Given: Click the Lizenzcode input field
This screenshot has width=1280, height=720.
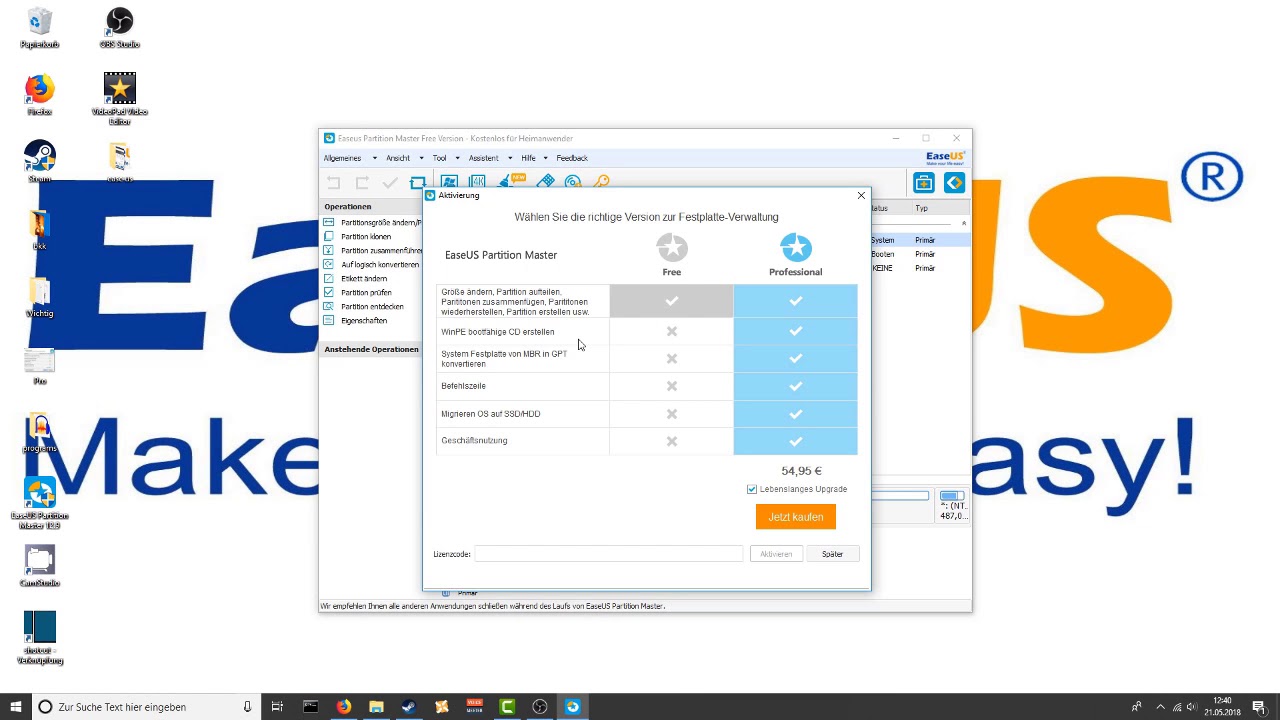Looking at the screenshot, I should click(x=609, y=554).
